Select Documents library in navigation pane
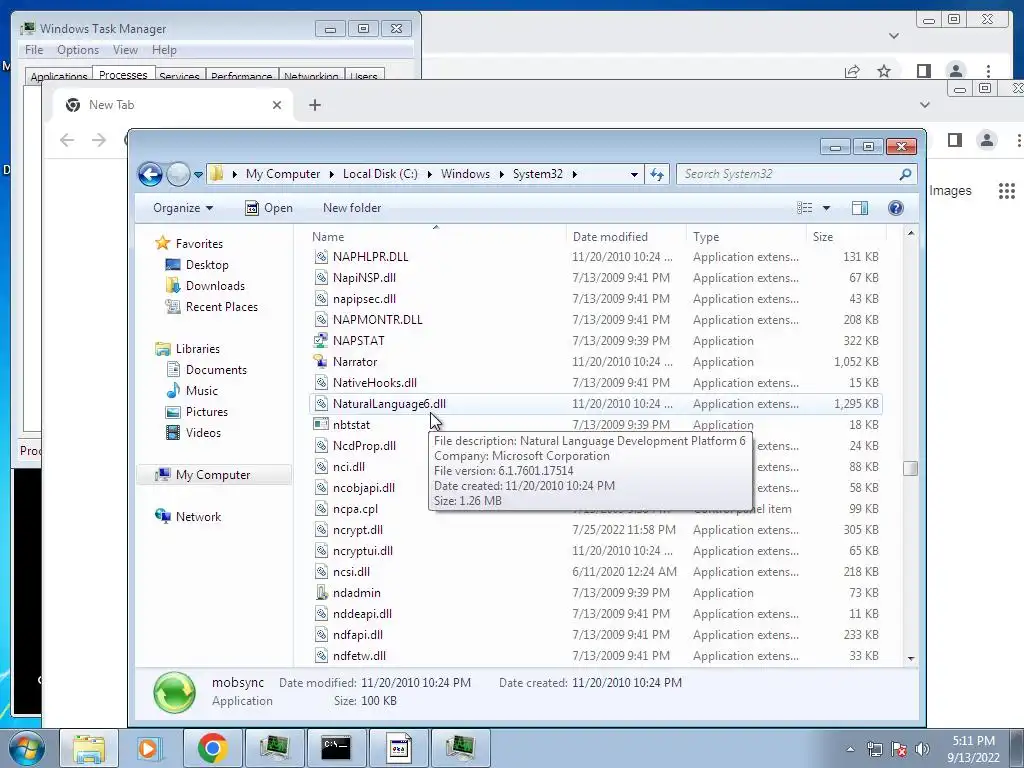This screenshot has height=768, width=1024. click(x=216, y=370)
